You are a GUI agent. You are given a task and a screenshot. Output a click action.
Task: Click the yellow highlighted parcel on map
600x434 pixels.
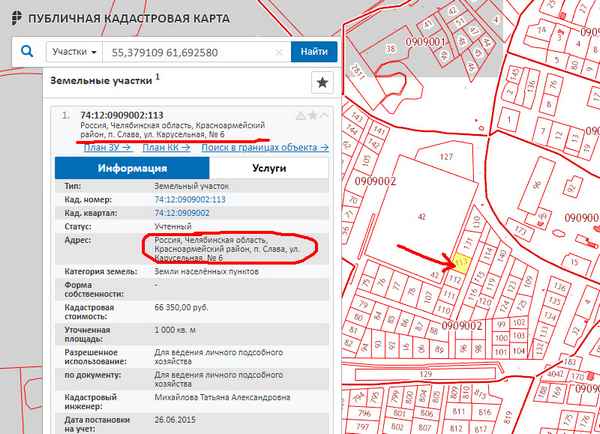click(x=461, y=262)
